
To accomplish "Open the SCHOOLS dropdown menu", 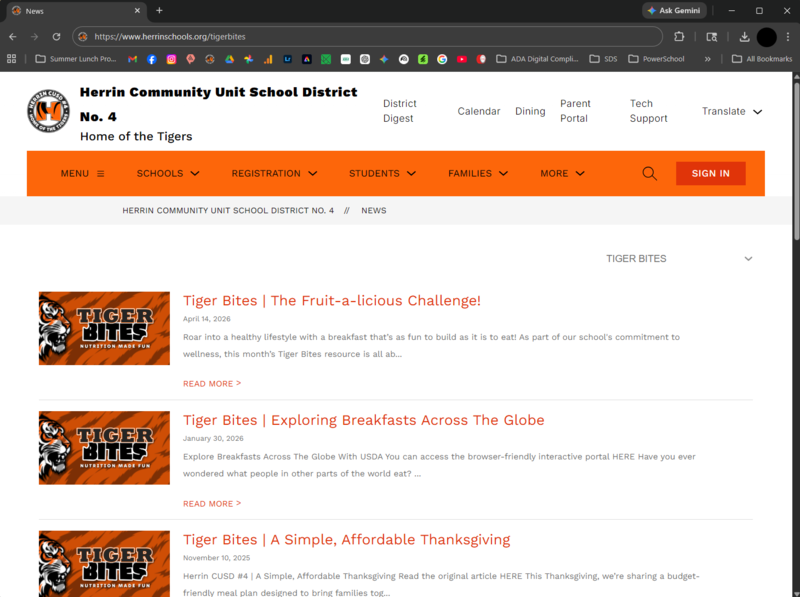I will pos(167,173).
